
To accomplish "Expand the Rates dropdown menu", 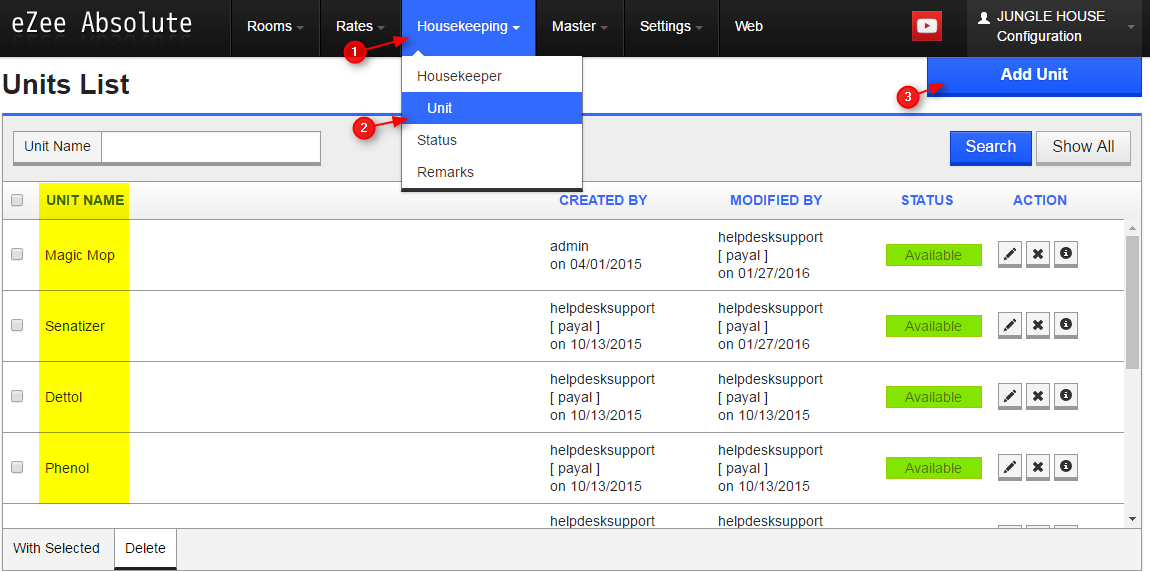I will click(360, 26).
